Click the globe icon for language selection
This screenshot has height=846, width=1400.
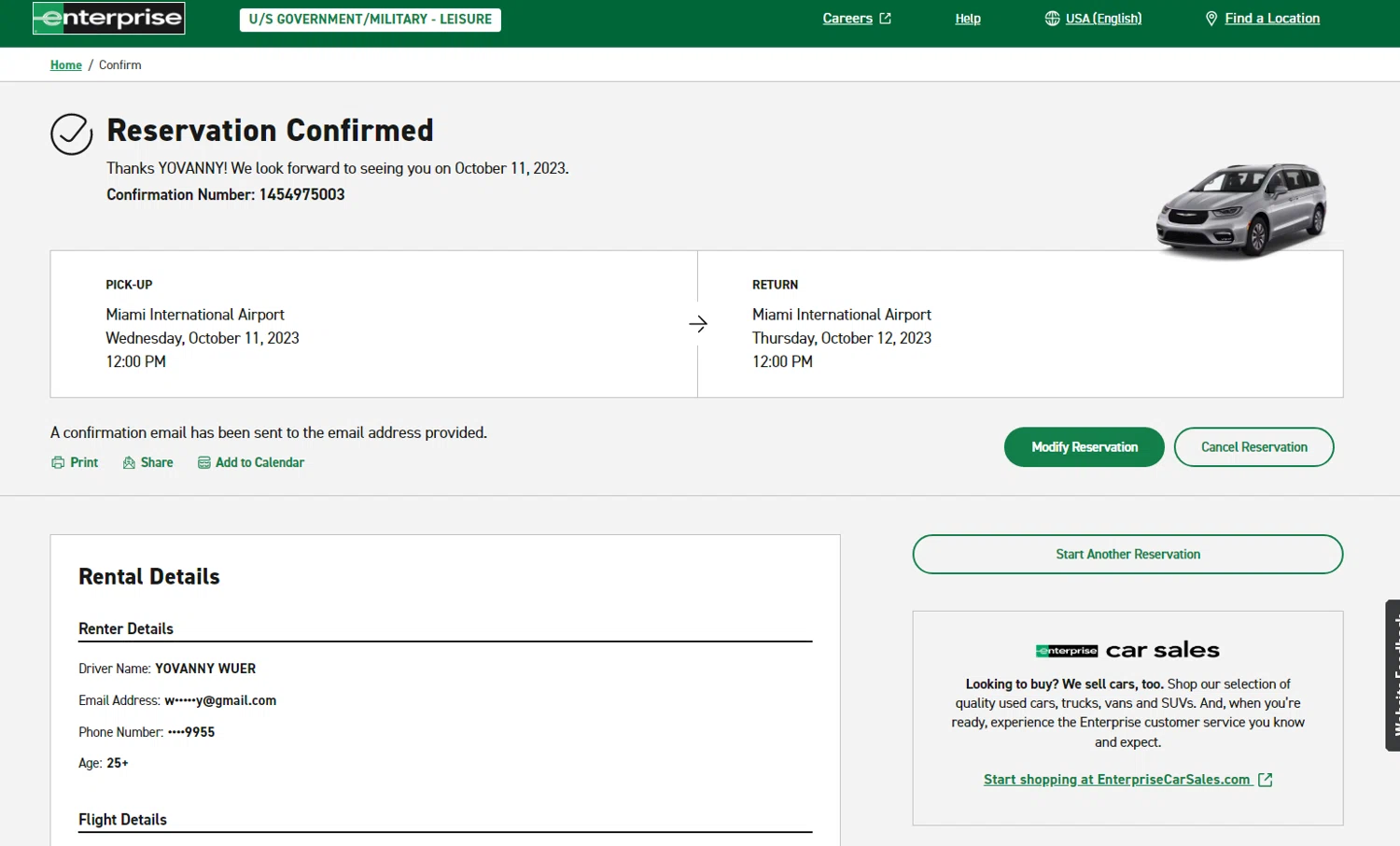point(1052,19)
